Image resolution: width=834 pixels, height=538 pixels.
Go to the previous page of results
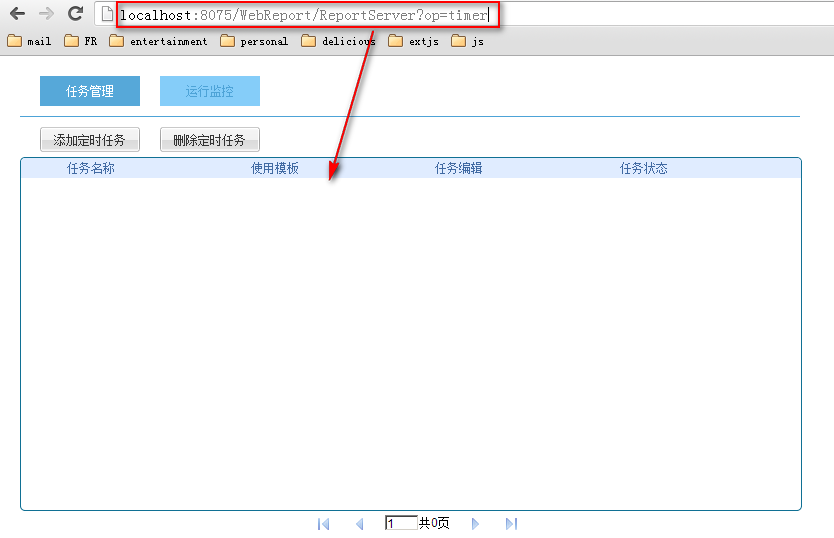pyautogui.click(x=360, y=524)
